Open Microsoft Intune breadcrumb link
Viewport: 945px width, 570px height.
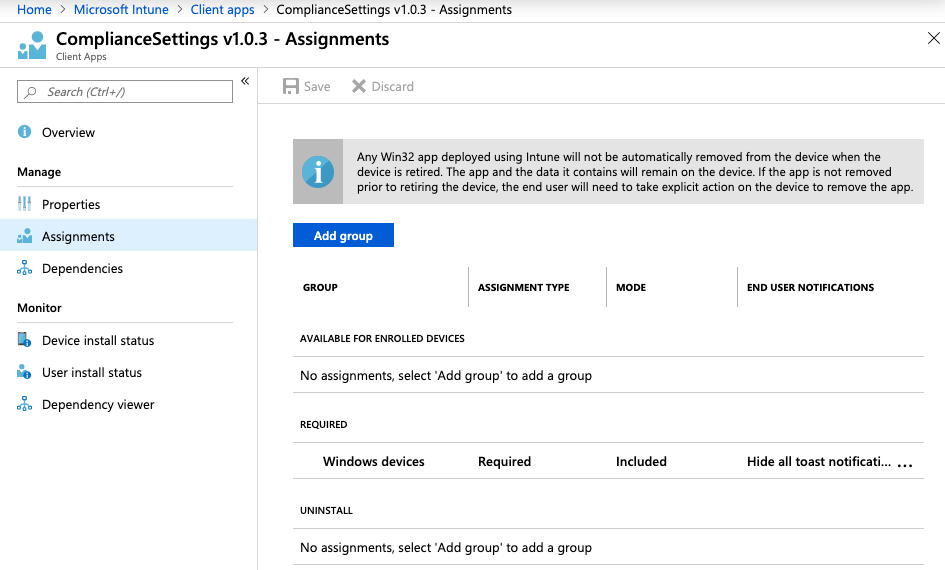tap(121, 10)
